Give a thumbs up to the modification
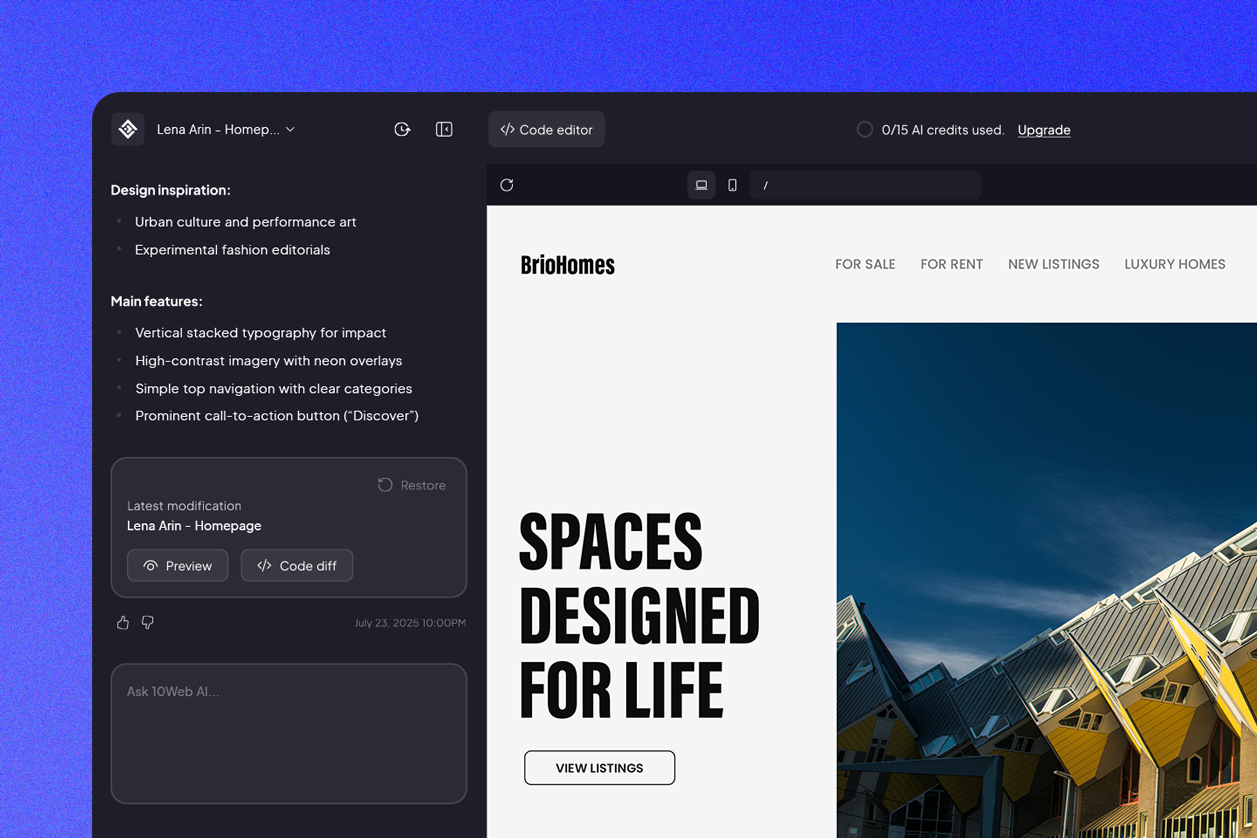The image size is (1257, 838). (122, 622)
